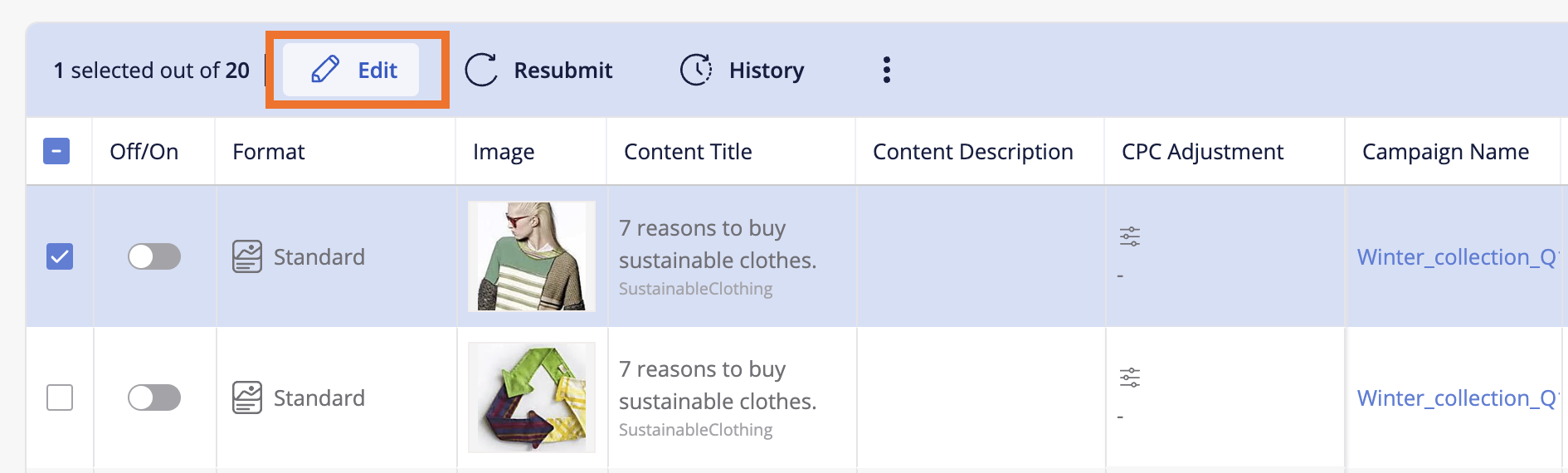Screen dimensions: 1568x473
Task: Click the Edit pencil icon
Action: (325, 70)
